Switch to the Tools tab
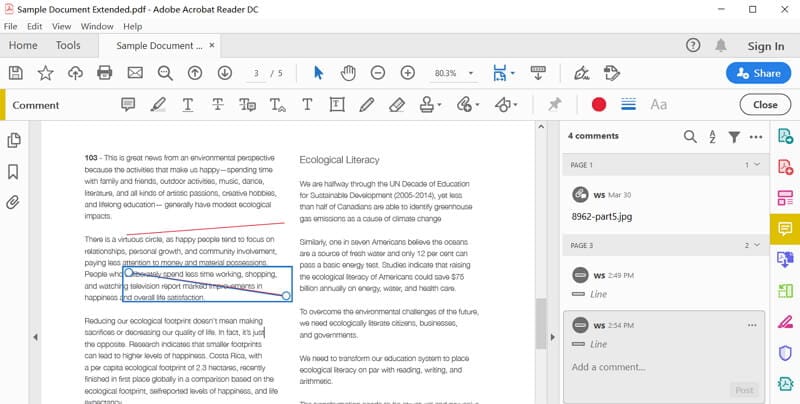Image resolution: width=800 pixels, height=404 pixels. [x=68, y=45]
